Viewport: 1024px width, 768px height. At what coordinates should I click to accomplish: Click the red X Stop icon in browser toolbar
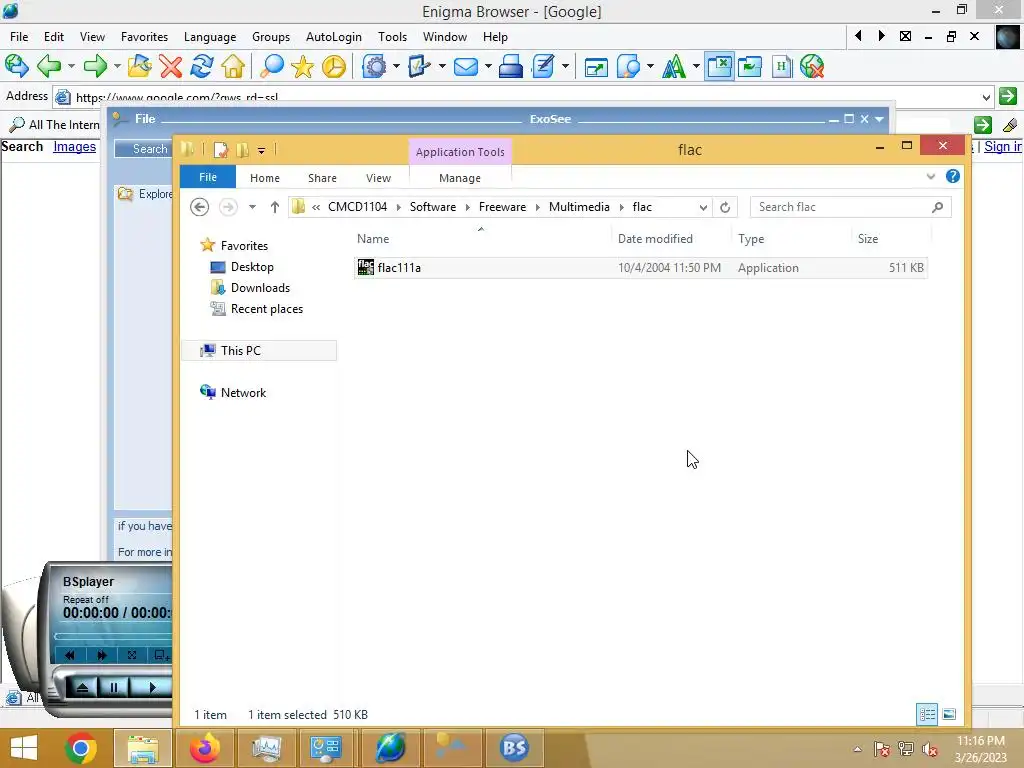(x=170, y=66)
